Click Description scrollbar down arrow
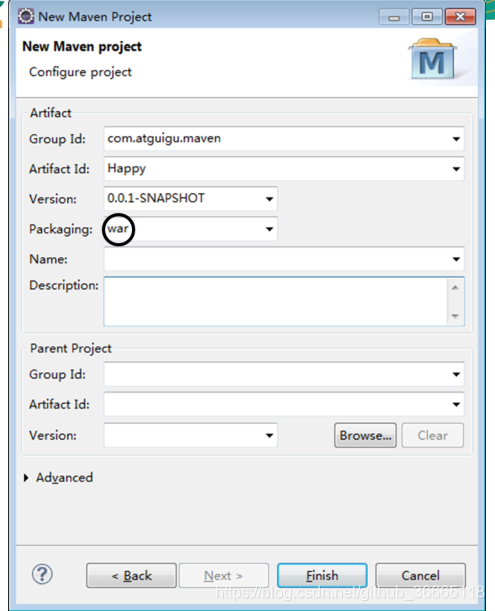 [x=455, y=316]
